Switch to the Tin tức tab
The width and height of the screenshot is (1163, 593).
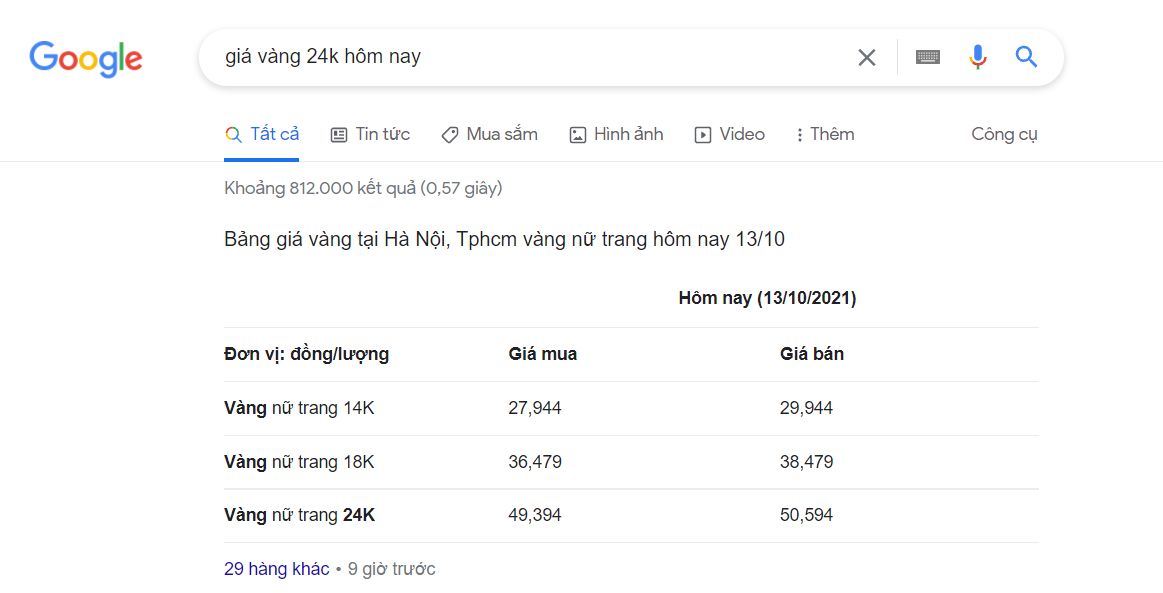tap(370, 134)
